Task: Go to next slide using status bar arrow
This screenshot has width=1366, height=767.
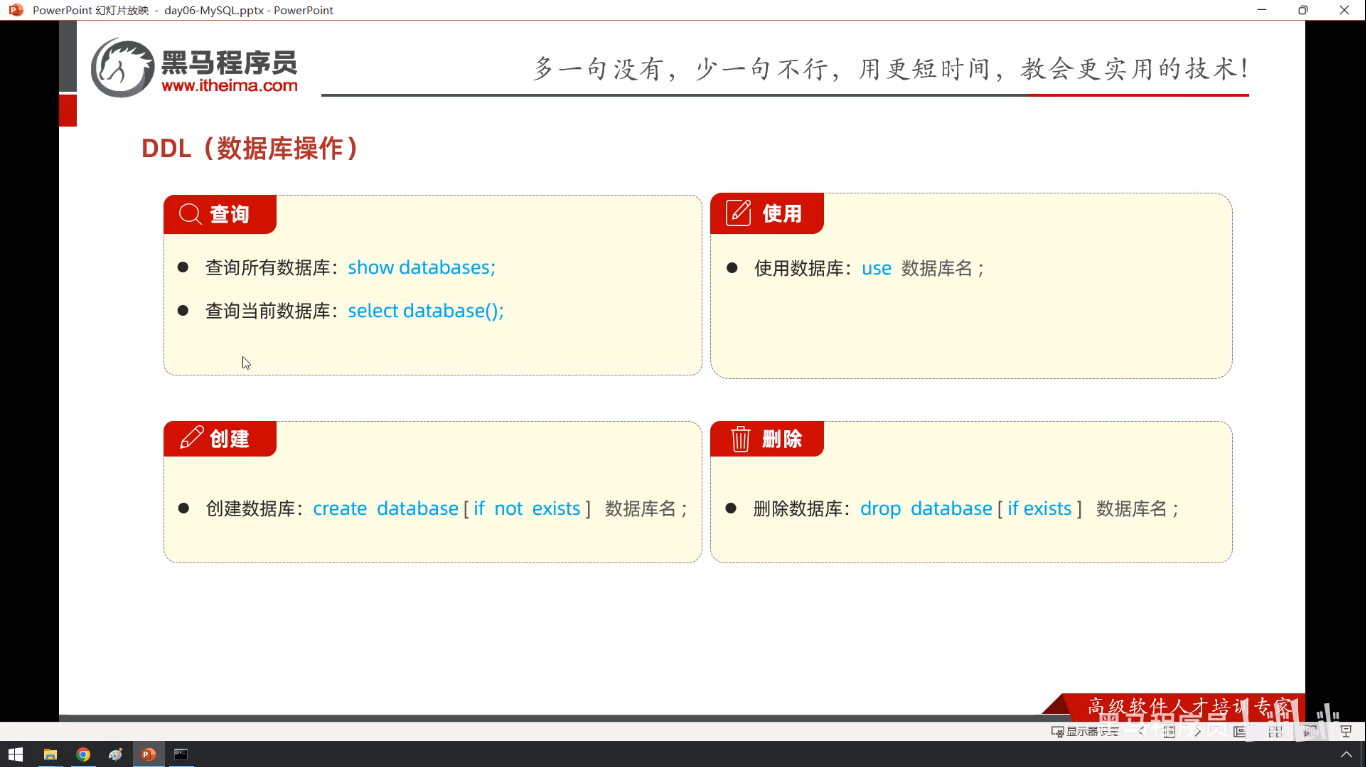Action: 1197,732
